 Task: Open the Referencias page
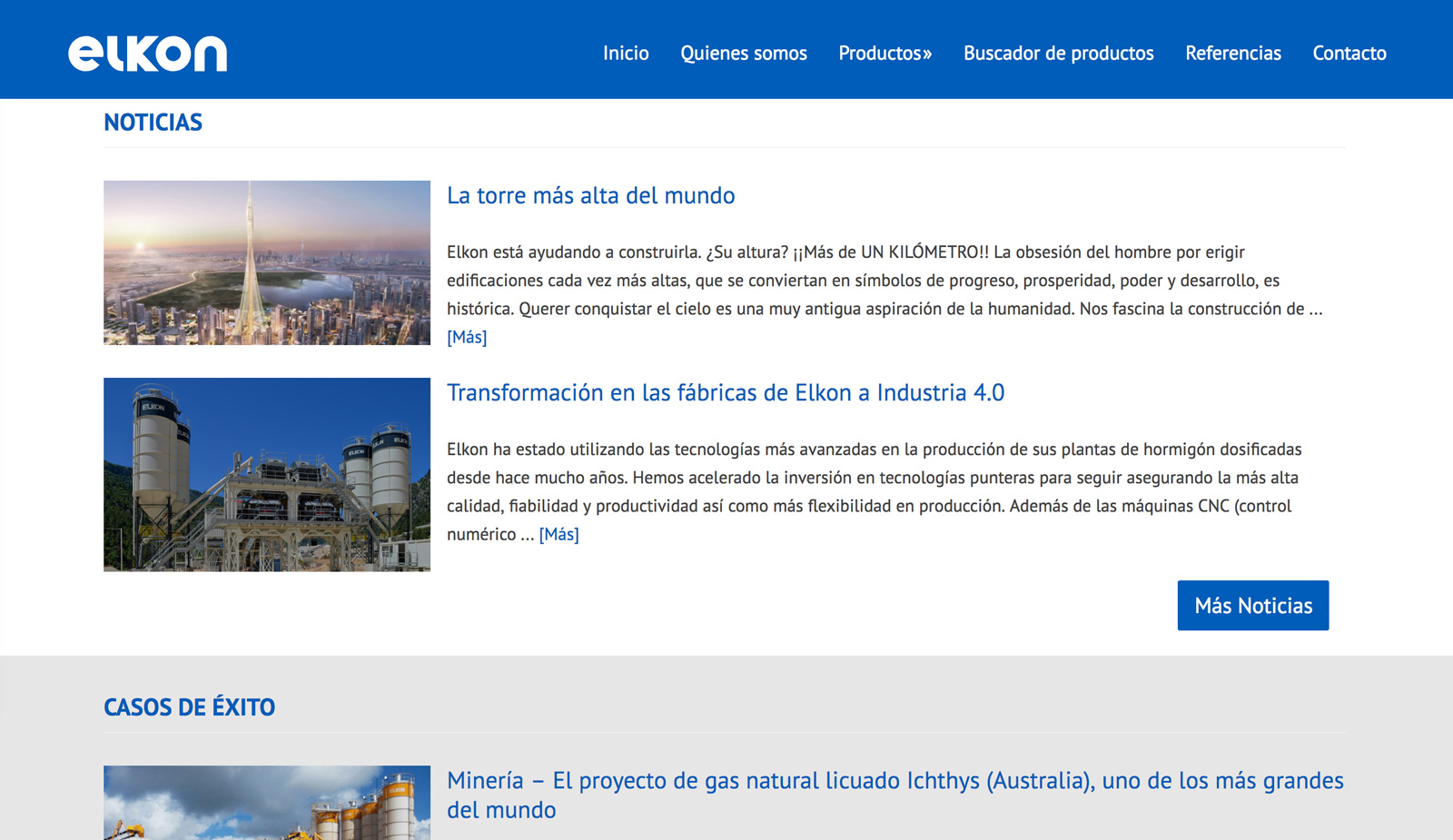tap(1233, 54)
